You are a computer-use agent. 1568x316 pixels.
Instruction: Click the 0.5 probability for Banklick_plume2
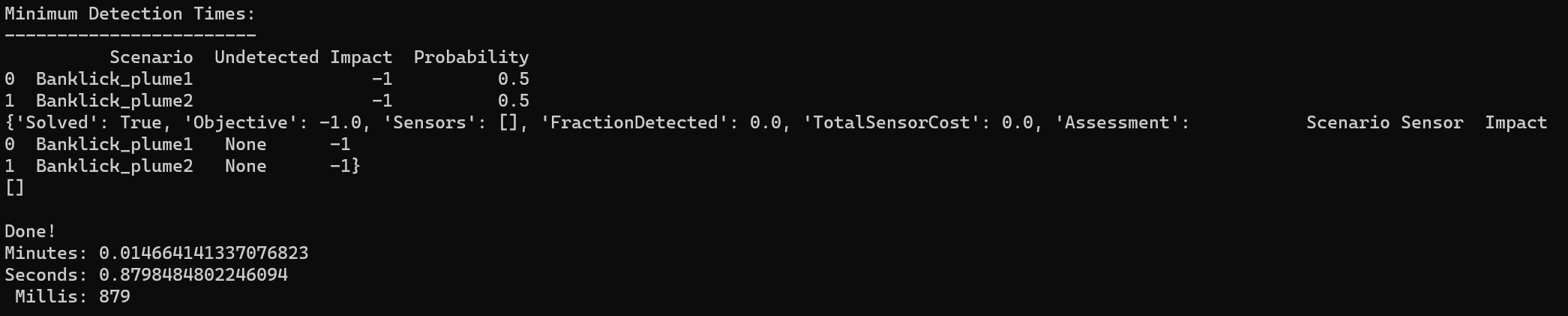(x=513, y=101)
